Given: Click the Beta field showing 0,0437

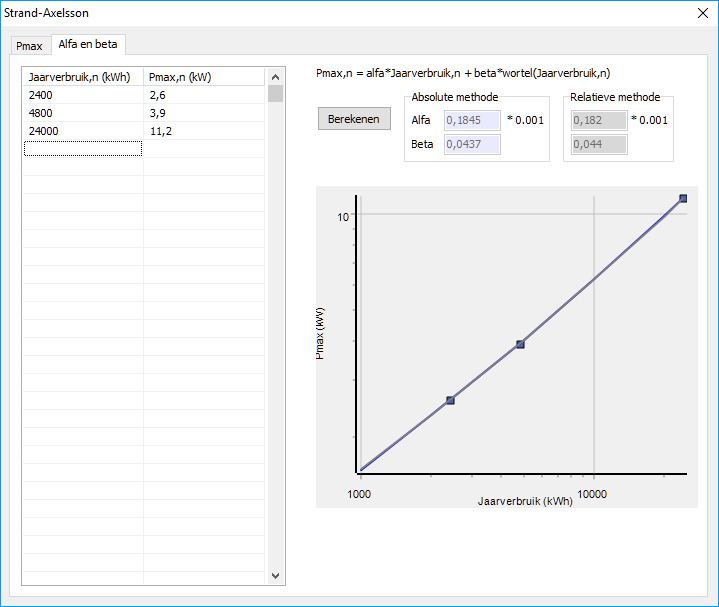Looking at the screenshot, I should click(471, 144).
